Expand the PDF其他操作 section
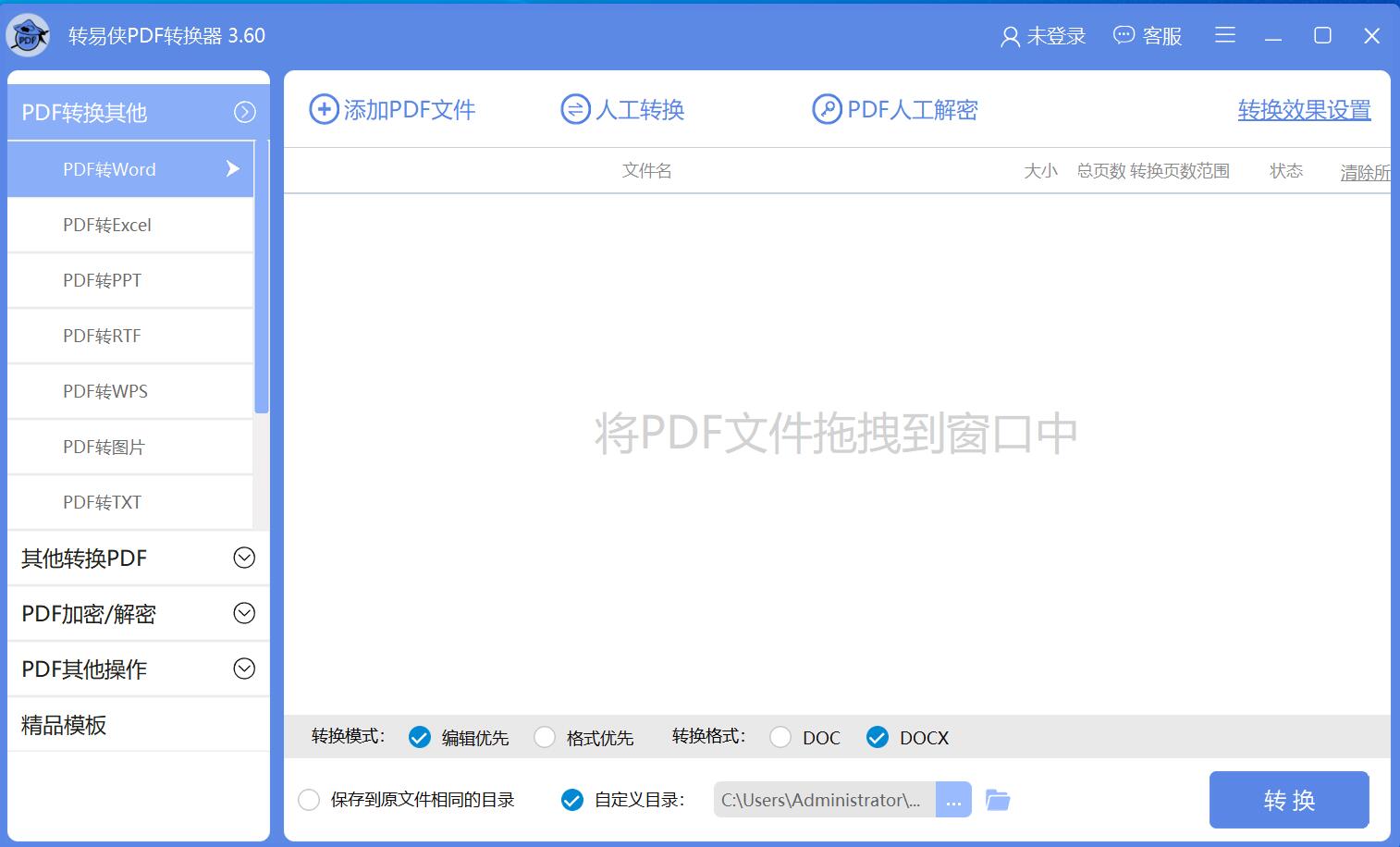Image resolution: width=1400 pixels, height=847 pixels. coord(244,669)
